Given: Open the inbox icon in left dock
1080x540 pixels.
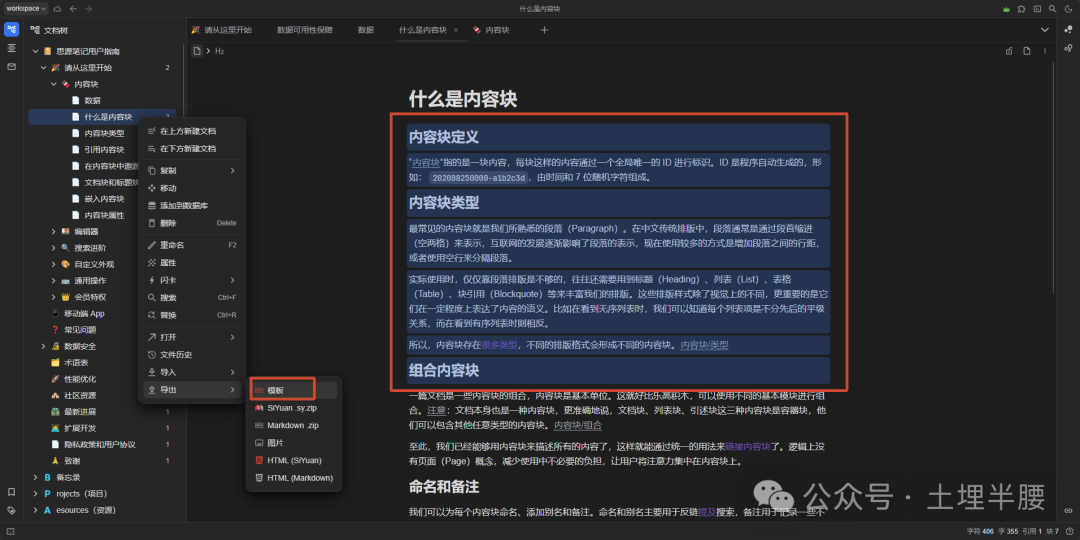Looking at the screenshot, I should point(12,67).
